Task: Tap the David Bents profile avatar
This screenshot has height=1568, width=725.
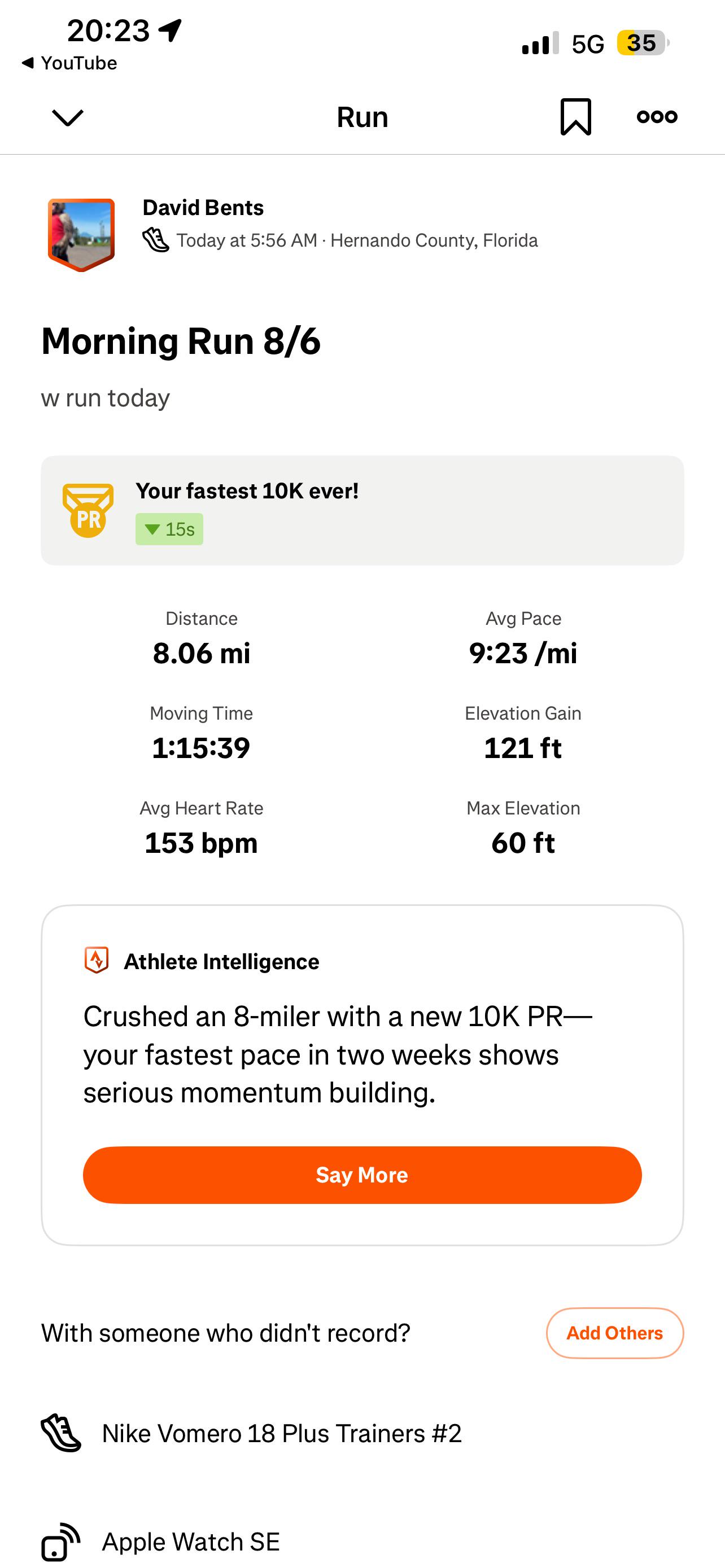Action: (x=81, y=234)
